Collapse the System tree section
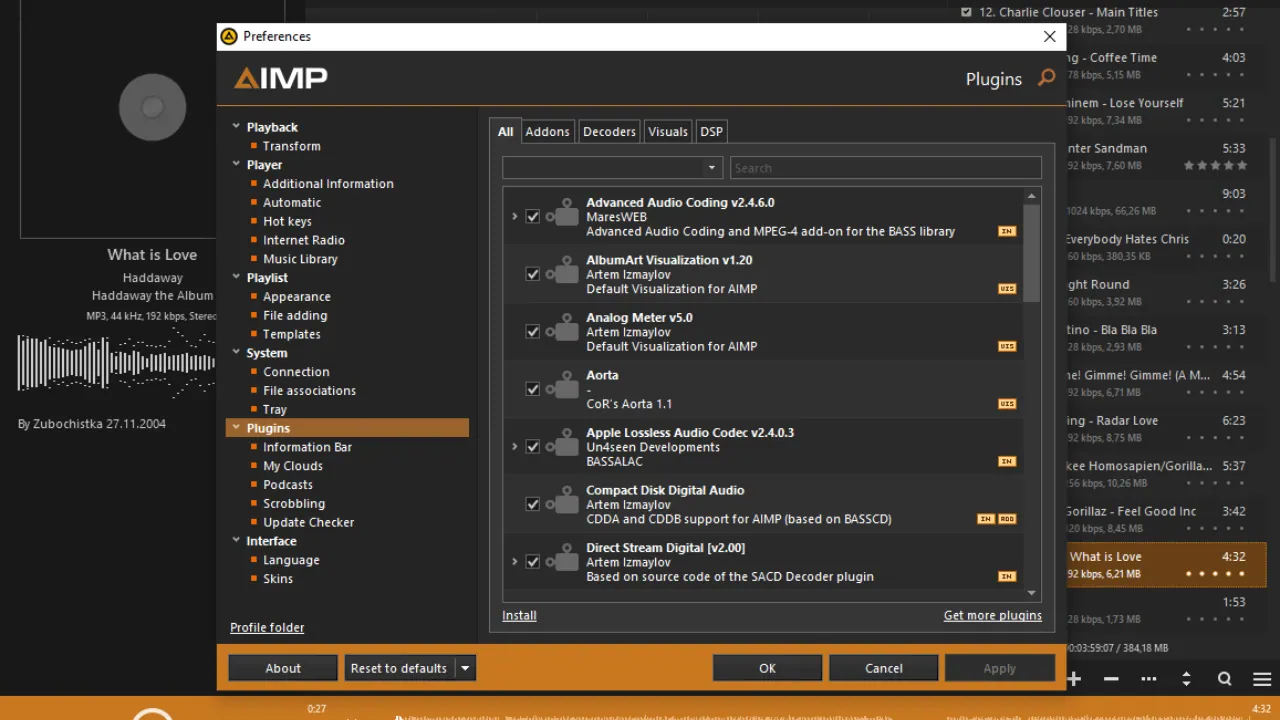1280x720 pixels. (236, 353)
